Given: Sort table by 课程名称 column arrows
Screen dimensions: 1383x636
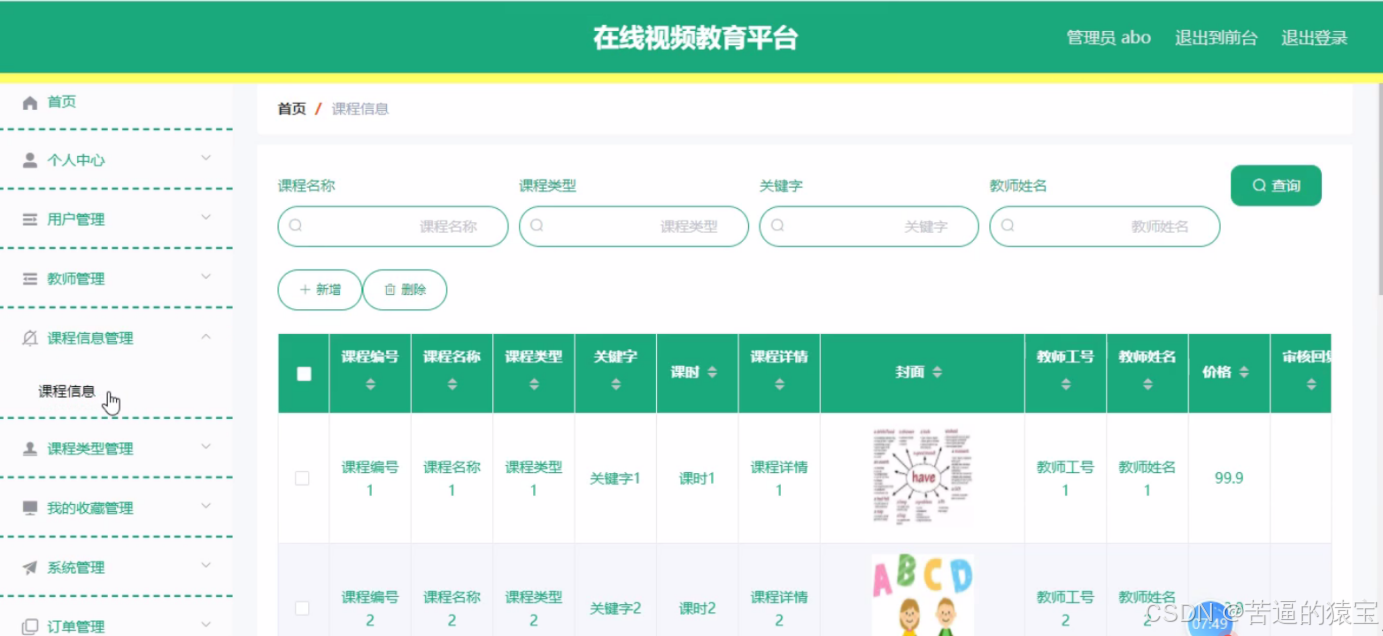Looking at the screenshot, I should [452, 384].
